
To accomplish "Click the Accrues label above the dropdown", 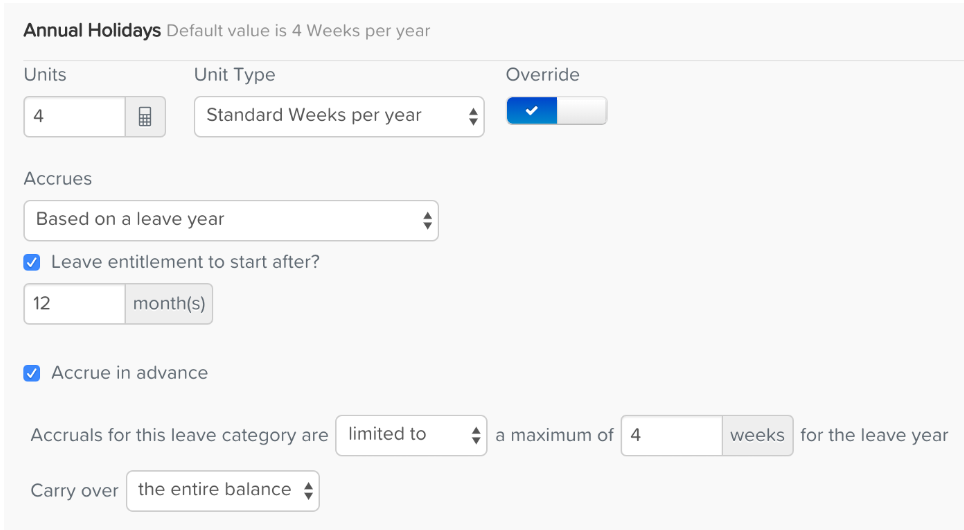I will coord(58,178).
